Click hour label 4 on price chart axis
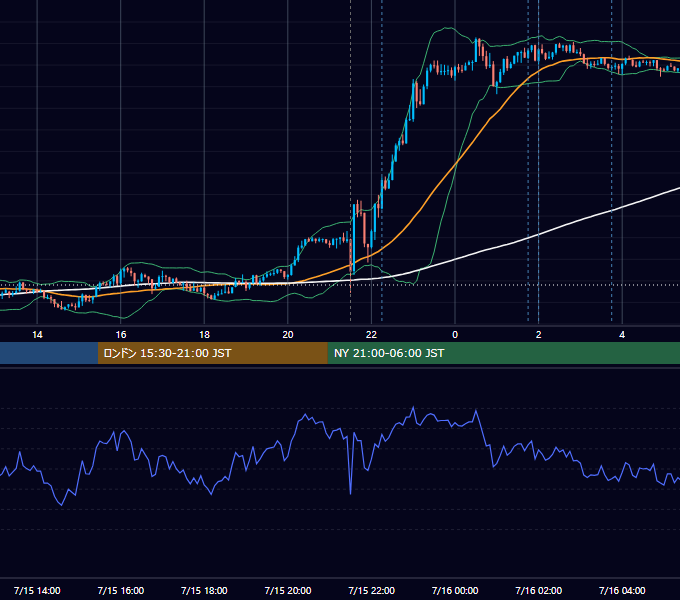This screenshot has height=600, width=680. (x=622, y=335)
